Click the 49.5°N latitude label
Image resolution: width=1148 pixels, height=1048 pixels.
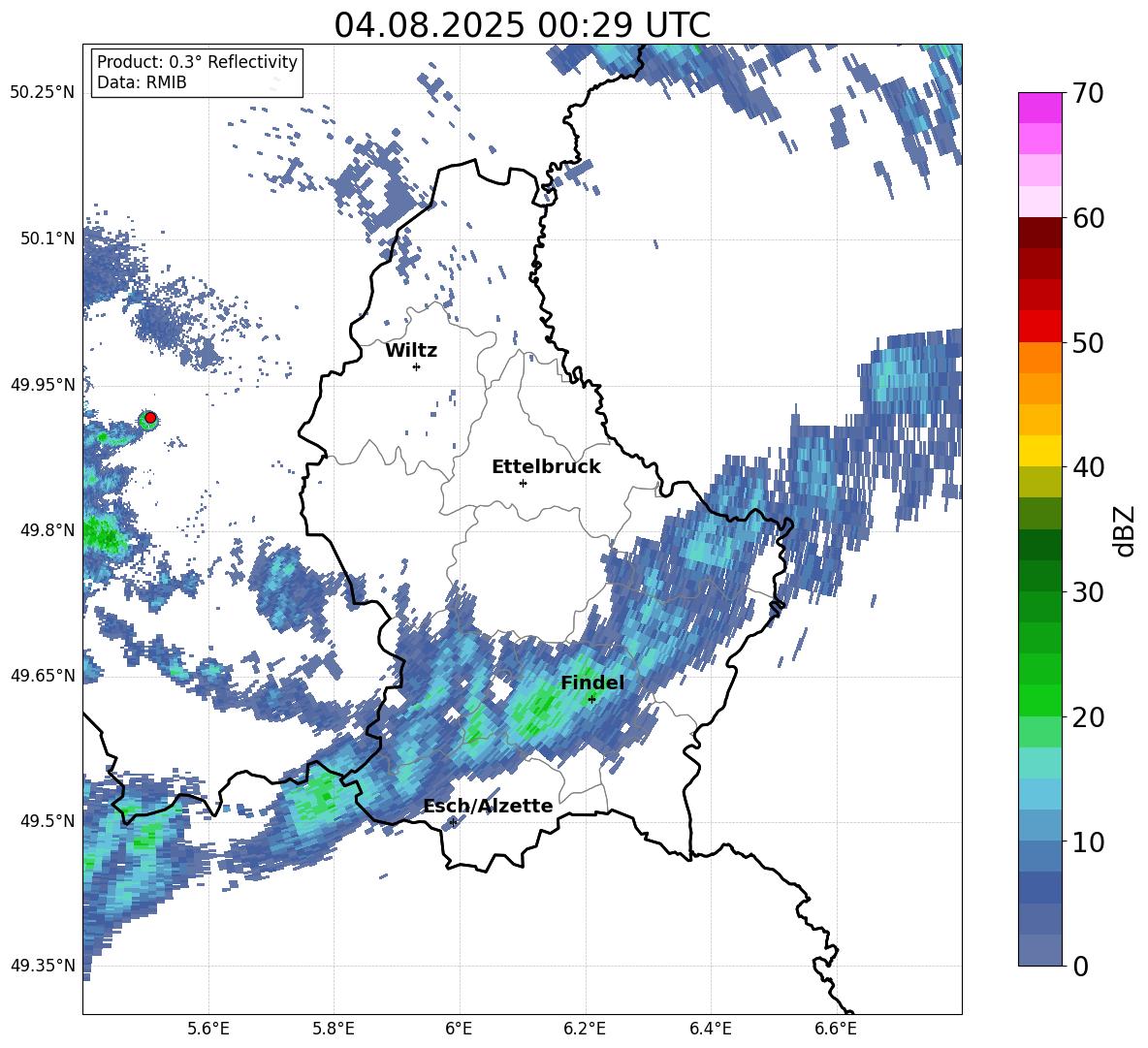(x=48, y=821)
